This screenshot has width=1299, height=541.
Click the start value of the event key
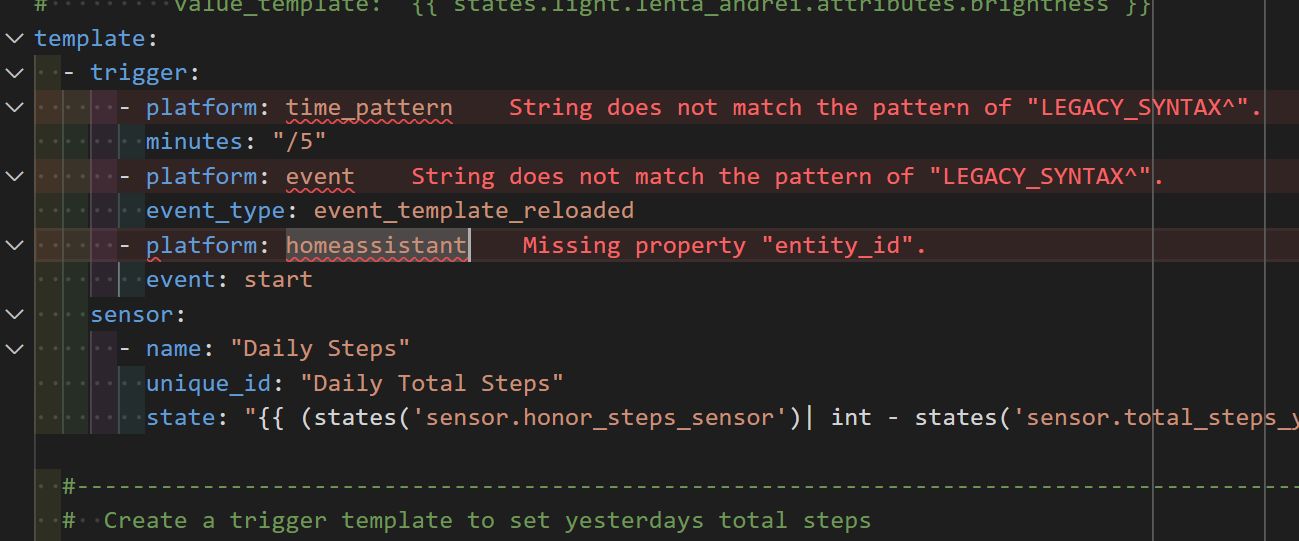point(278,280)
